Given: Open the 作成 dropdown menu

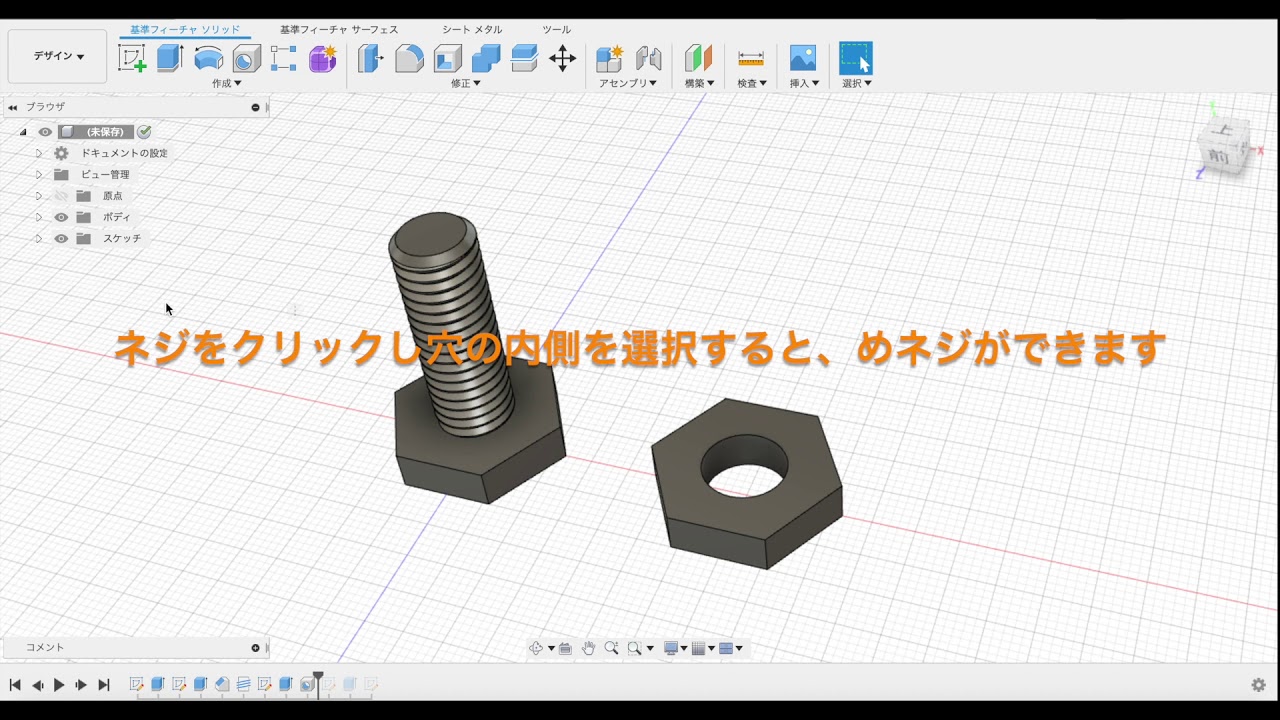Looking at the screenshot, I should click(227, 84).
